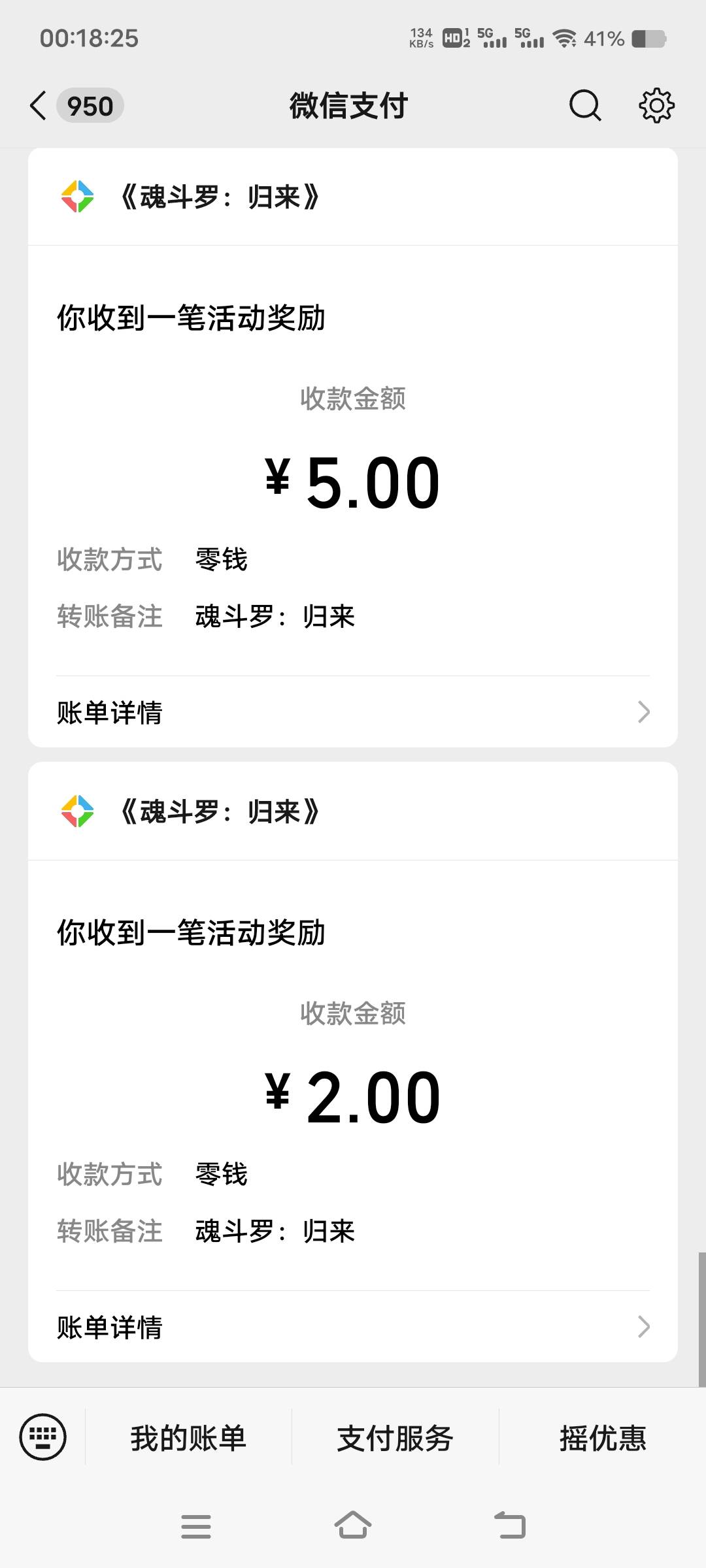Tap the second 魂斗罗 colorful logo icon

point(77,811)
